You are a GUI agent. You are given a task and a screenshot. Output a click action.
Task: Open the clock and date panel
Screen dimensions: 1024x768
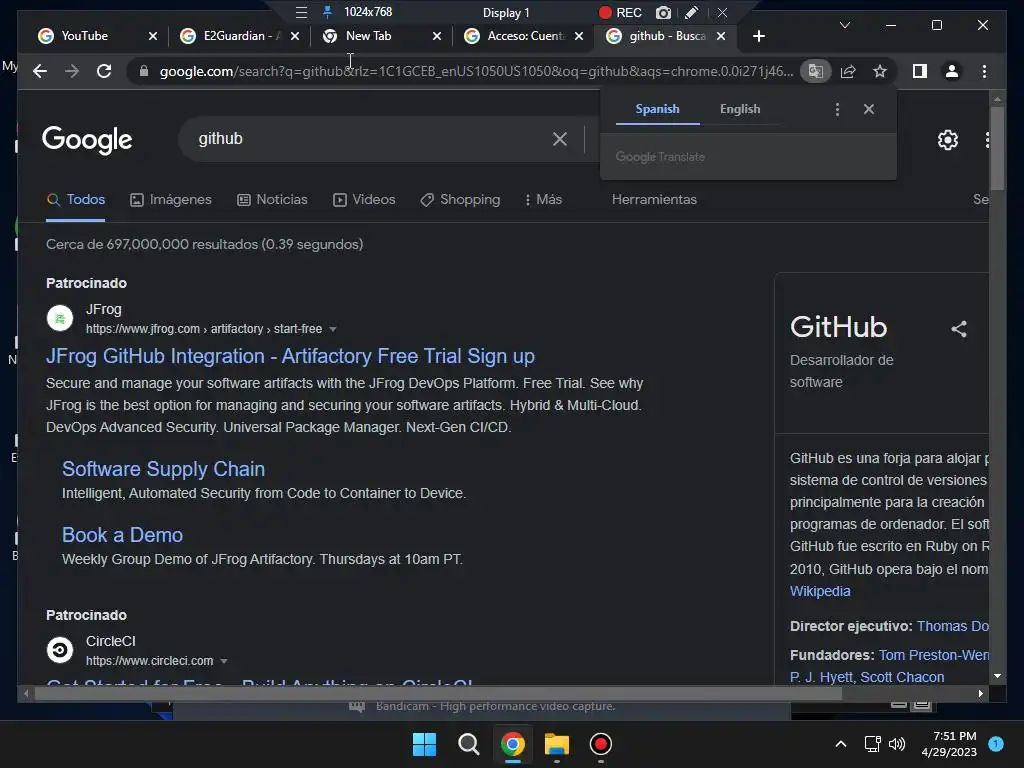948,744
